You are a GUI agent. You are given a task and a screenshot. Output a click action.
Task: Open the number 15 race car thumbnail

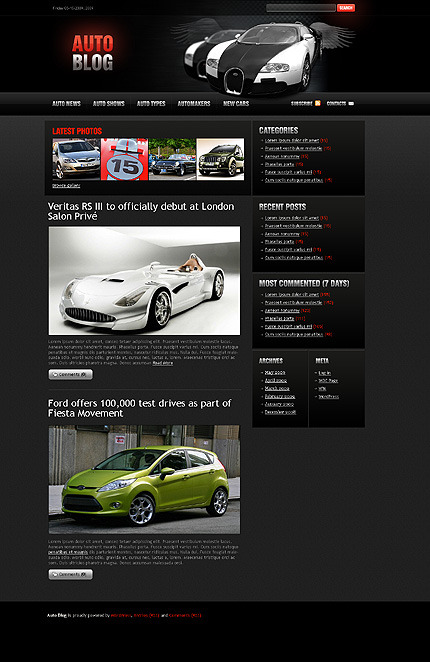[124, 159]
